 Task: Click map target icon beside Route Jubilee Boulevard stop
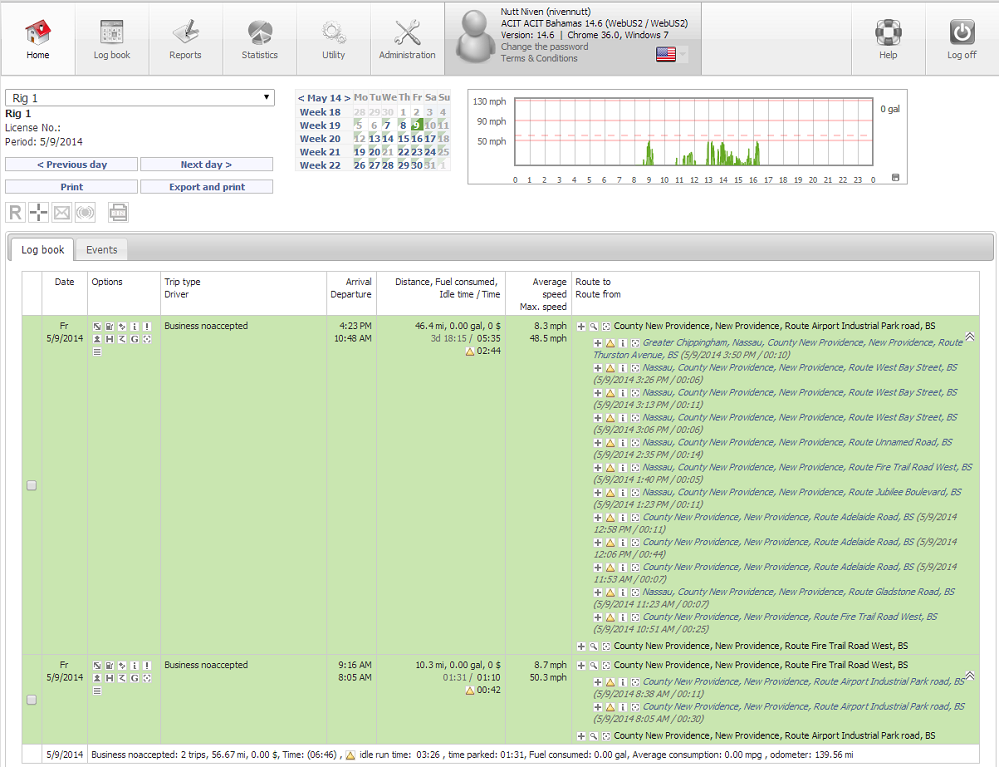point(635,492)
